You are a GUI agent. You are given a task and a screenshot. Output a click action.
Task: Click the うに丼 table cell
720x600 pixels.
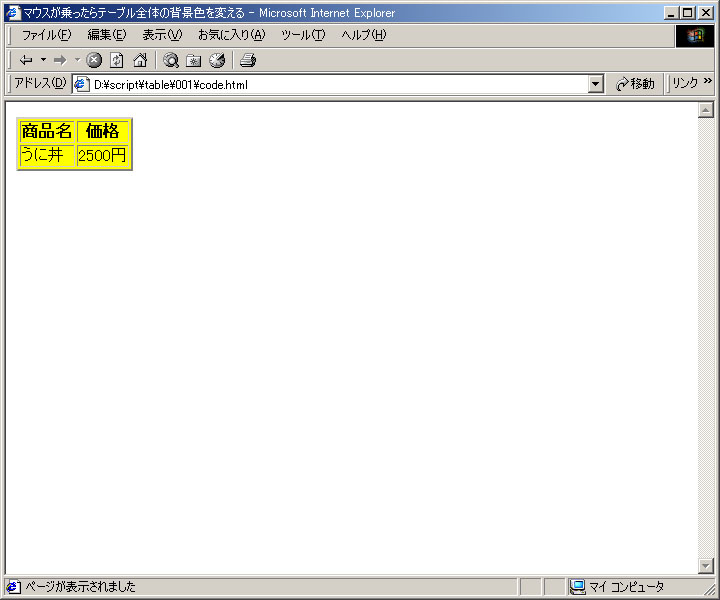(47, 155)
